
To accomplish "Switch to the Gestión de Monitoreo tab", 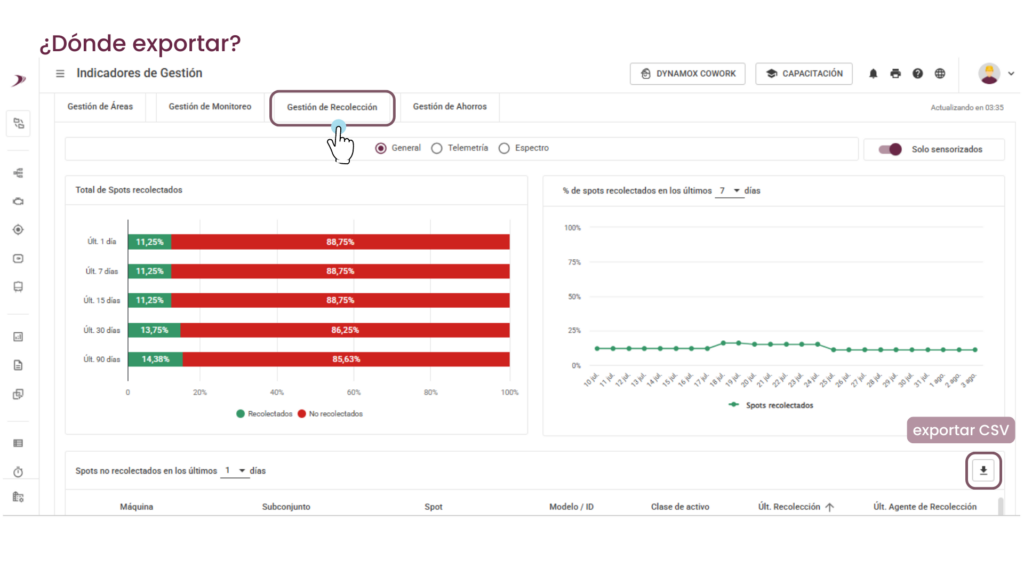I will [x=210, y=106].
